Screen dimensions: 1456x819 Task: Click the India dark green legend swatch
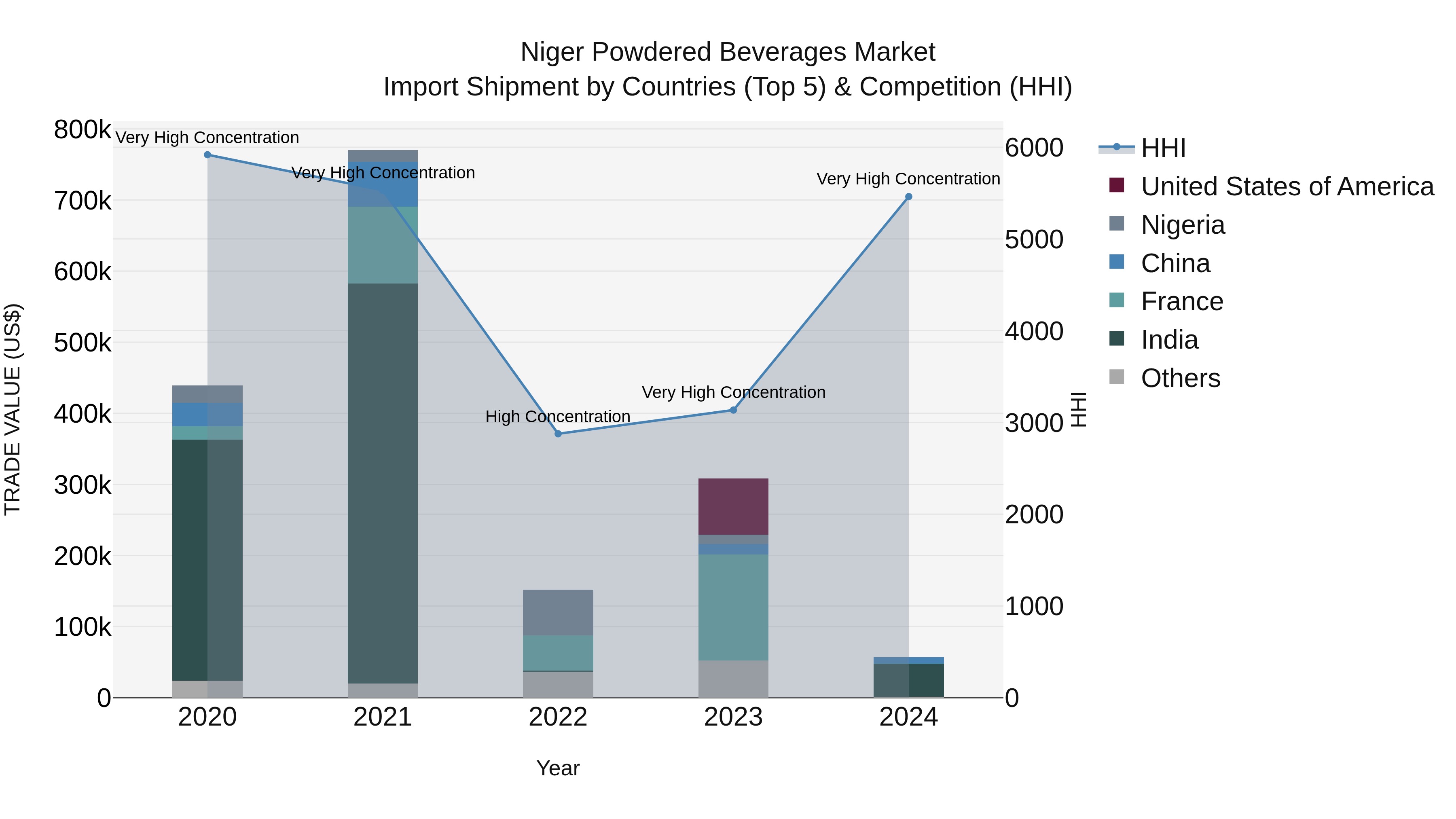click(x=1117, y=339)
